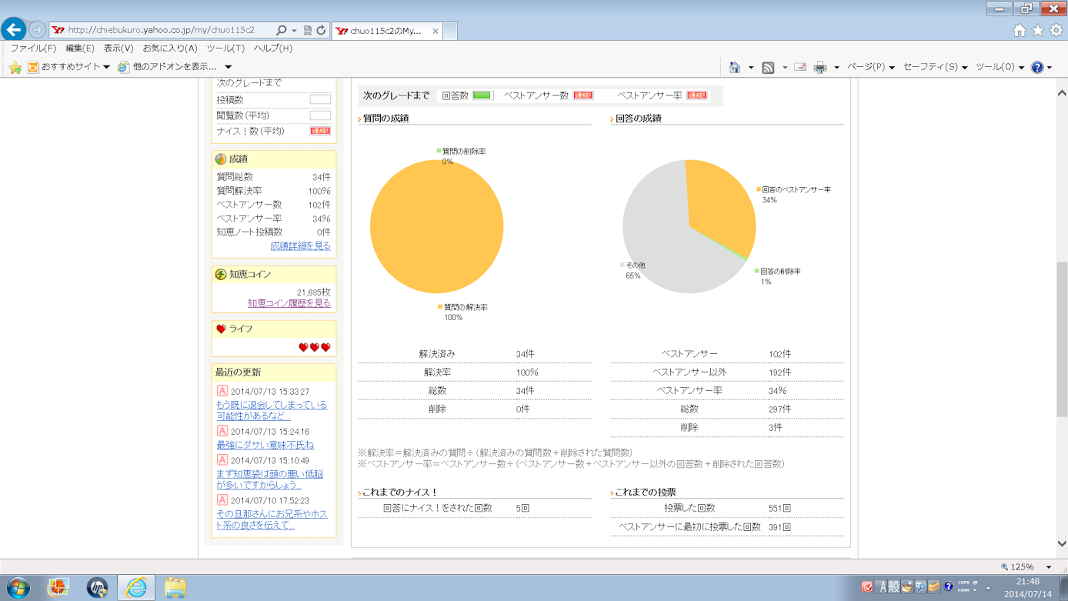Open the その旦那さんにお兄系やホスト update link
Screen dimensions: 1068x601
pos(272,520)
